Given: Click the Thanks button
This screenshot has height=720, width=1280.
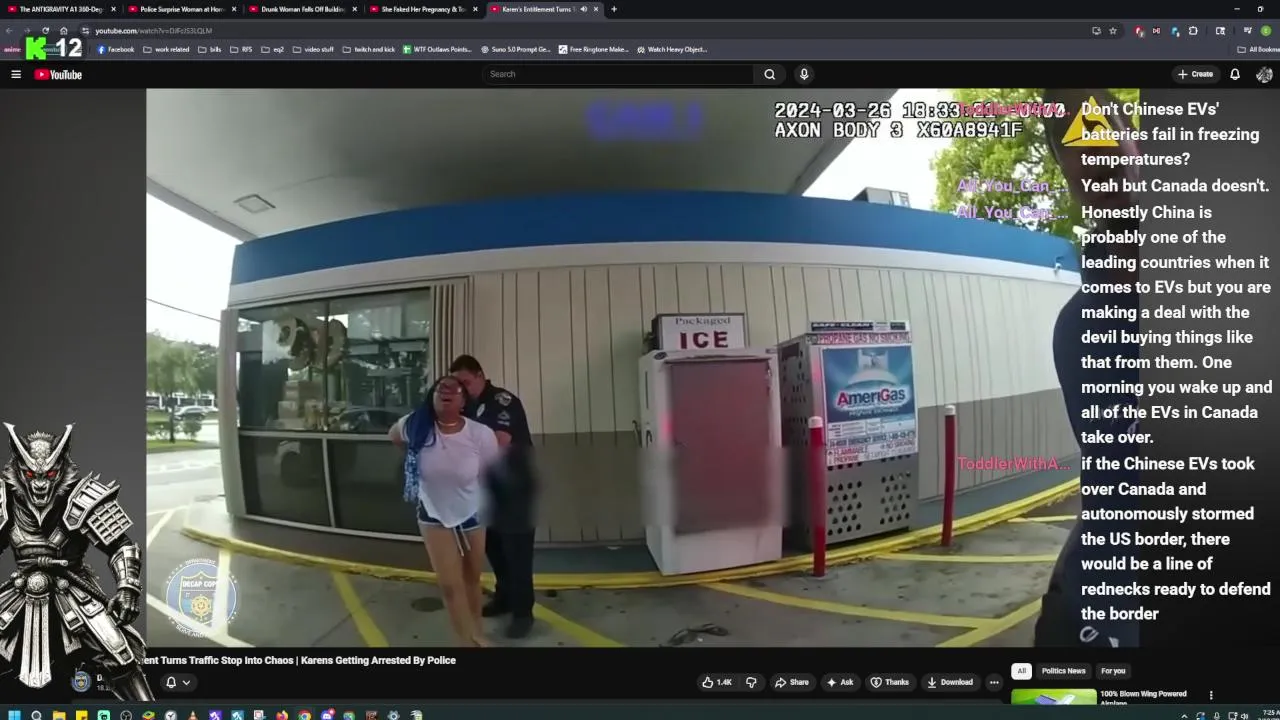Looking at the screenshot, I should 890,682.
